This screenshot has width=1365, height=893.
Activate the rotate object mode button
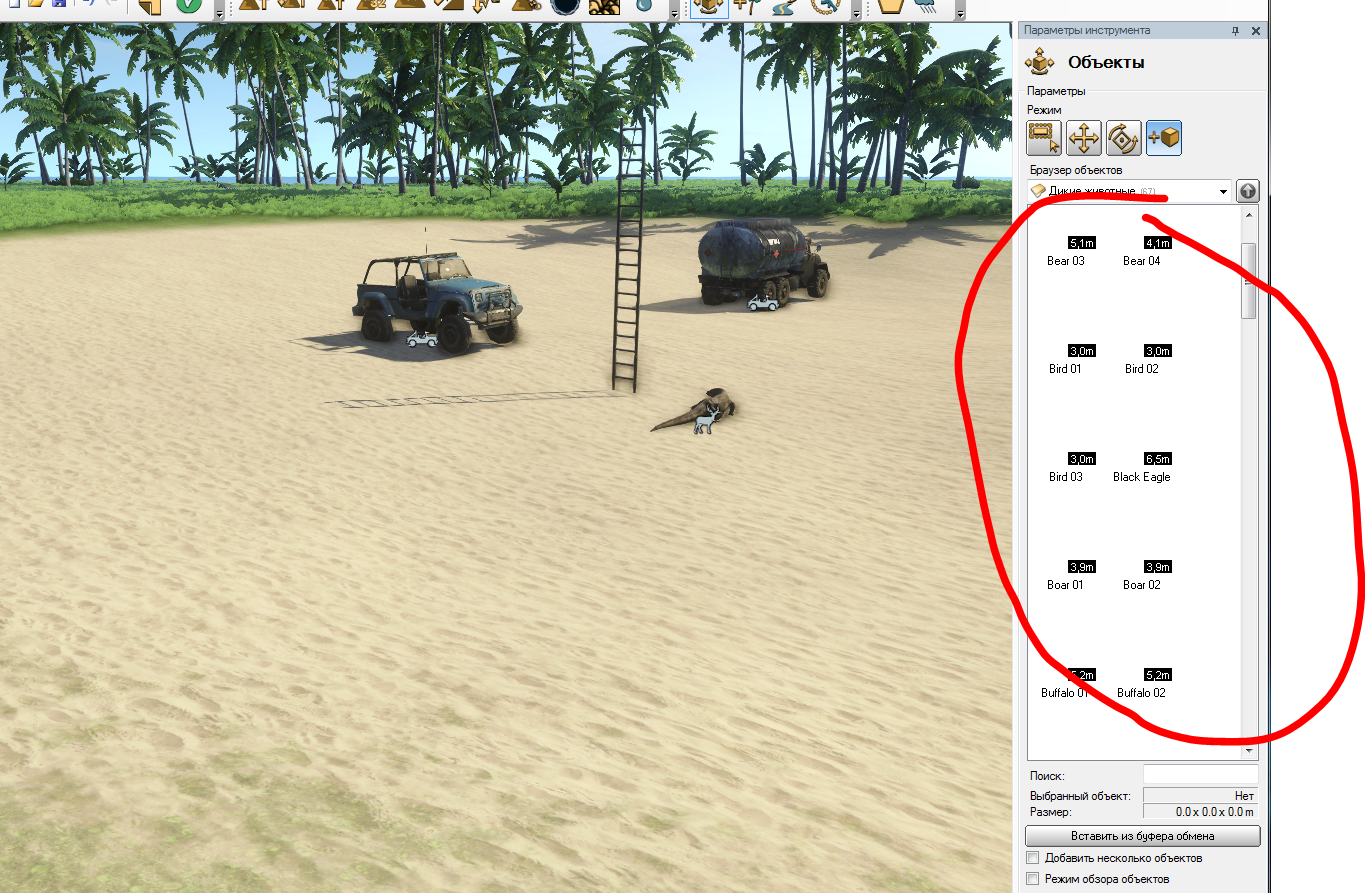(1124, 137)
